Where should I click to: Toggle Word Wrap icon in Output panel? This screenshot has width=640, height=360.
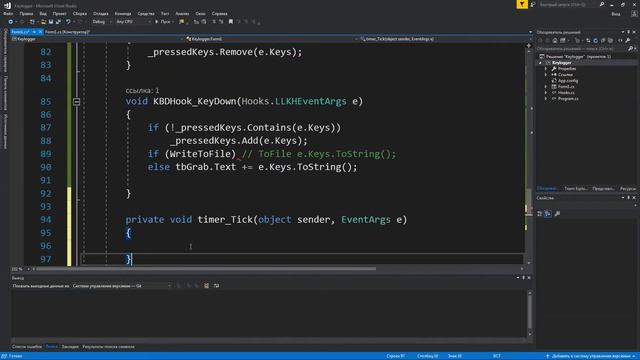[x=216, y=286]
